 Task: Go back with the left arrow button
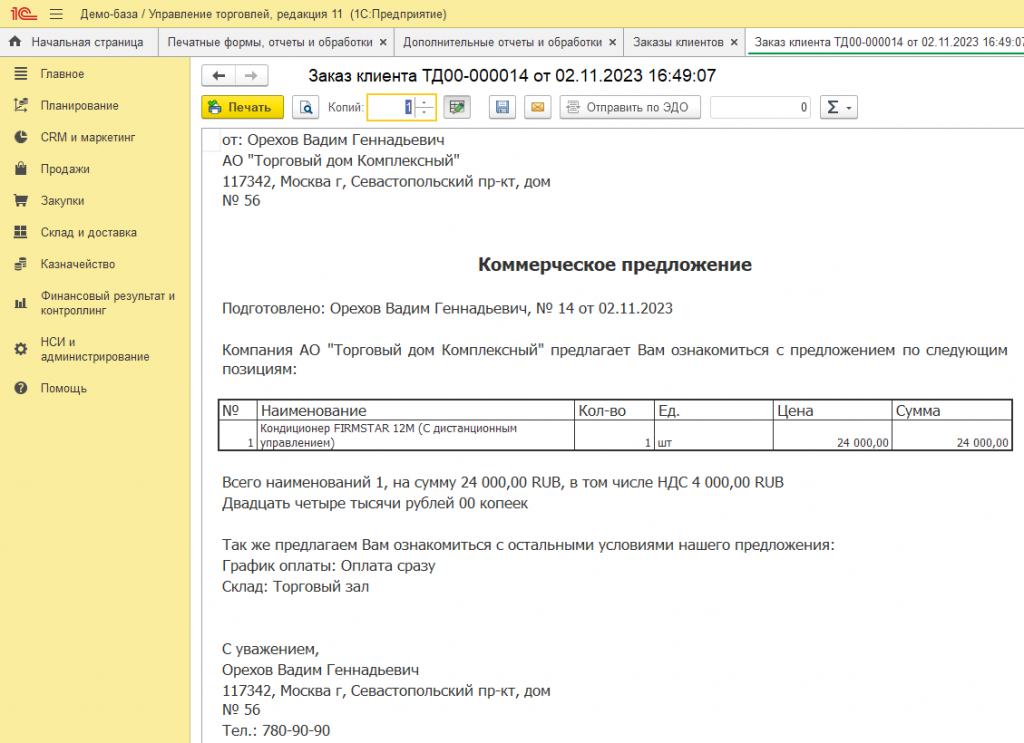pyautogui.click(x=219, y=76)
